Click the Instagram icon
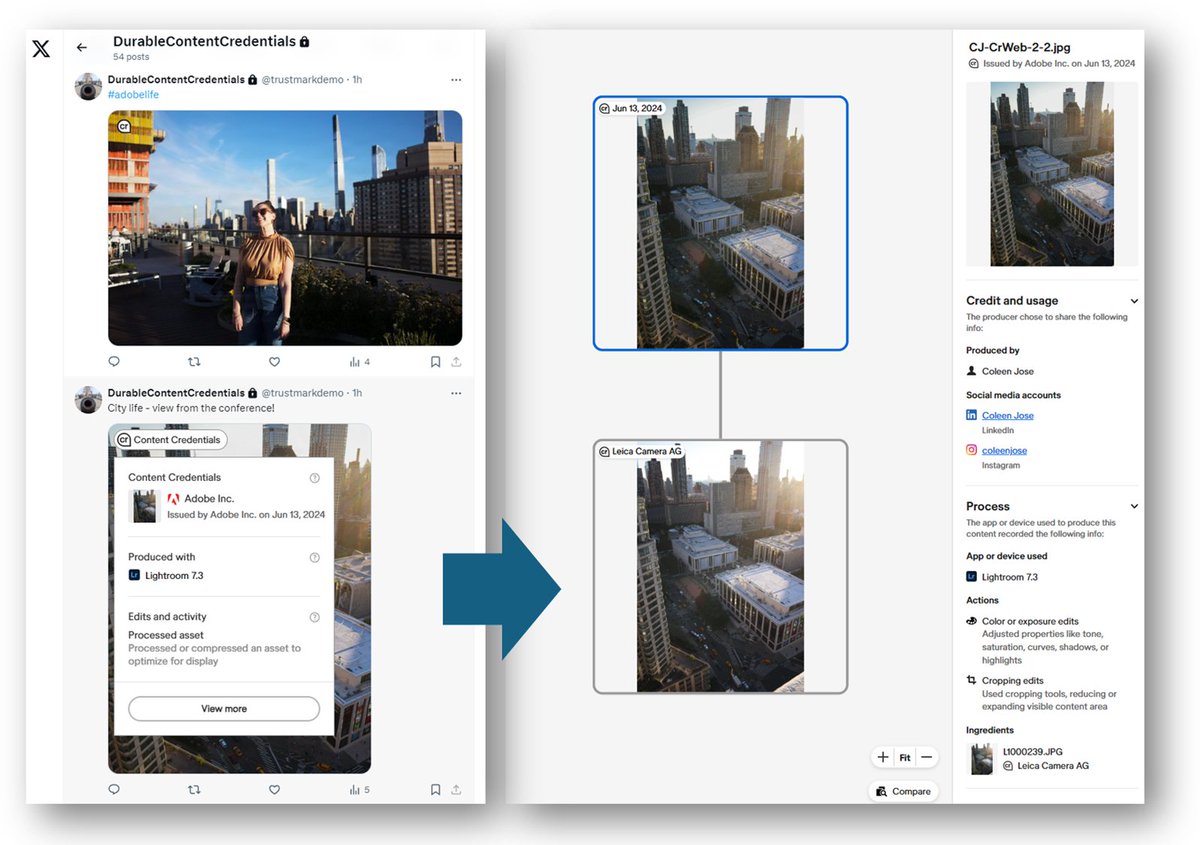 coord(971,450)
